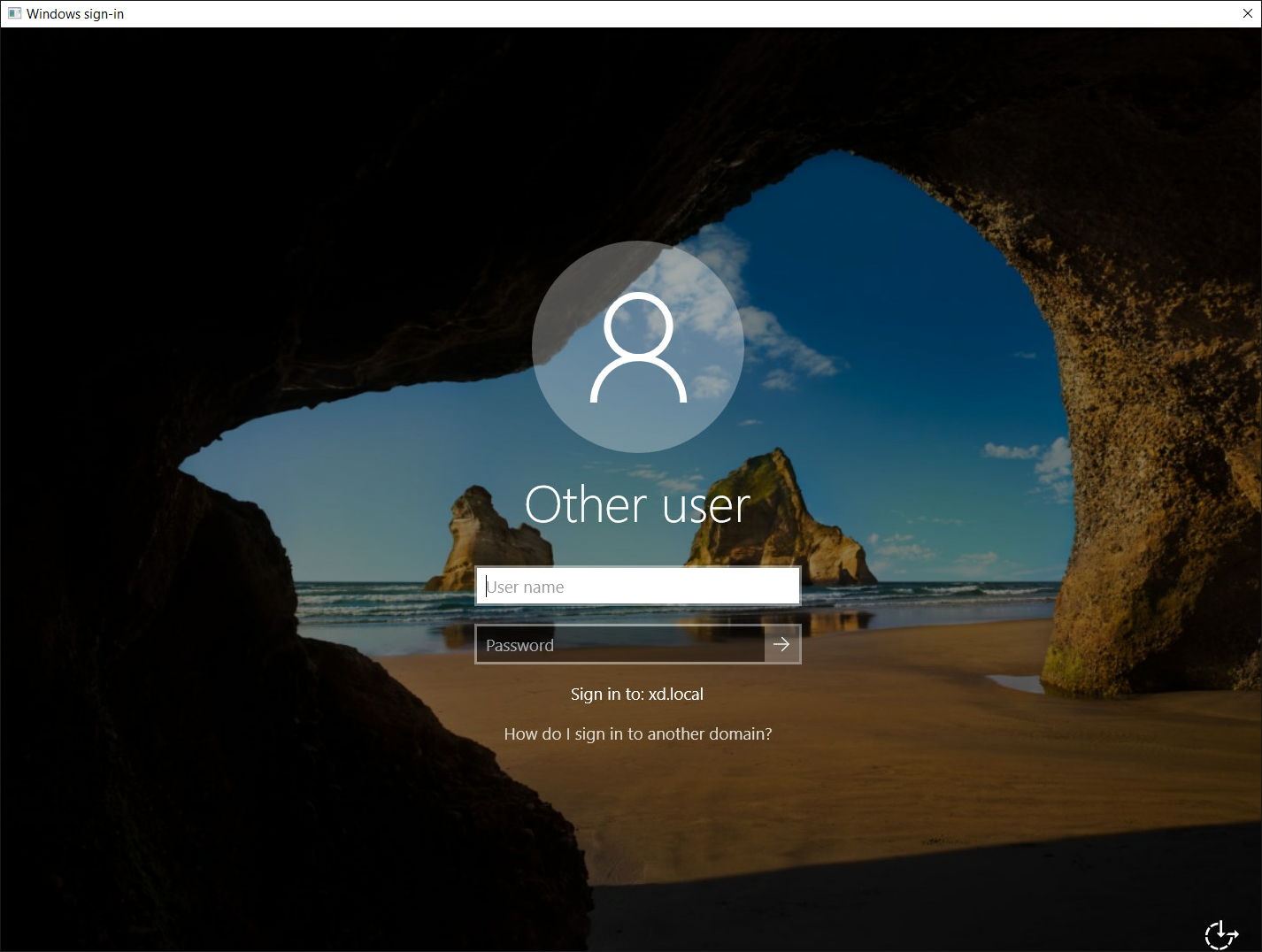Click the "Password" placeholder text

pos(519,645)
